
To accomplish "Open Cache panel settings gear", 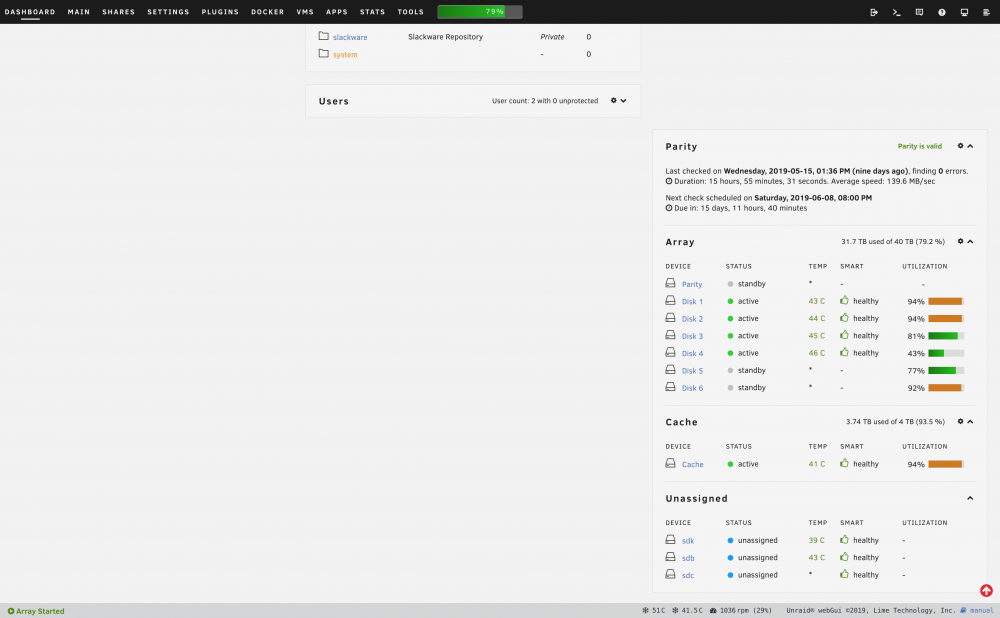I will (x=960, y=422).
